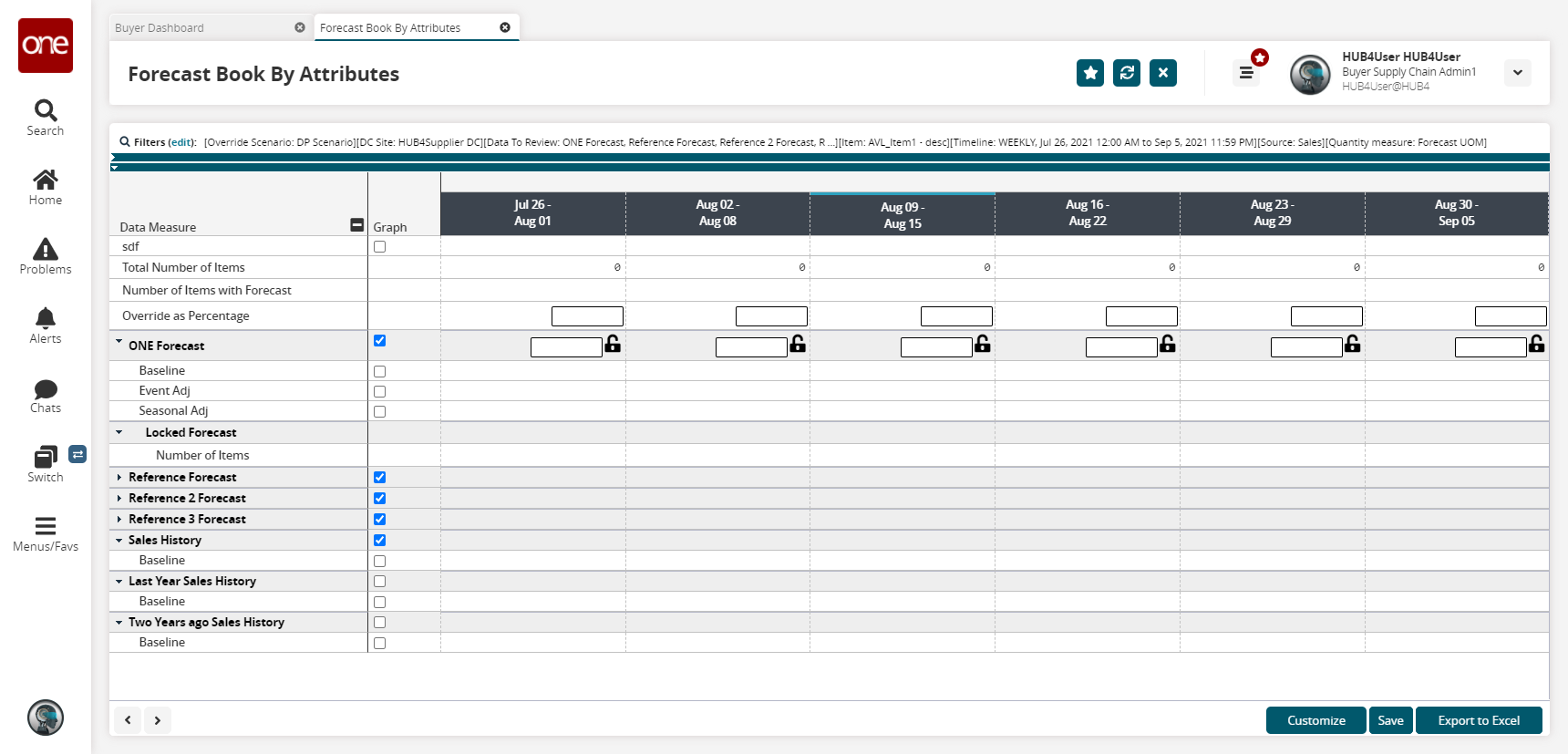Expand the Reference 3 Forecast row

pos(119,519)
